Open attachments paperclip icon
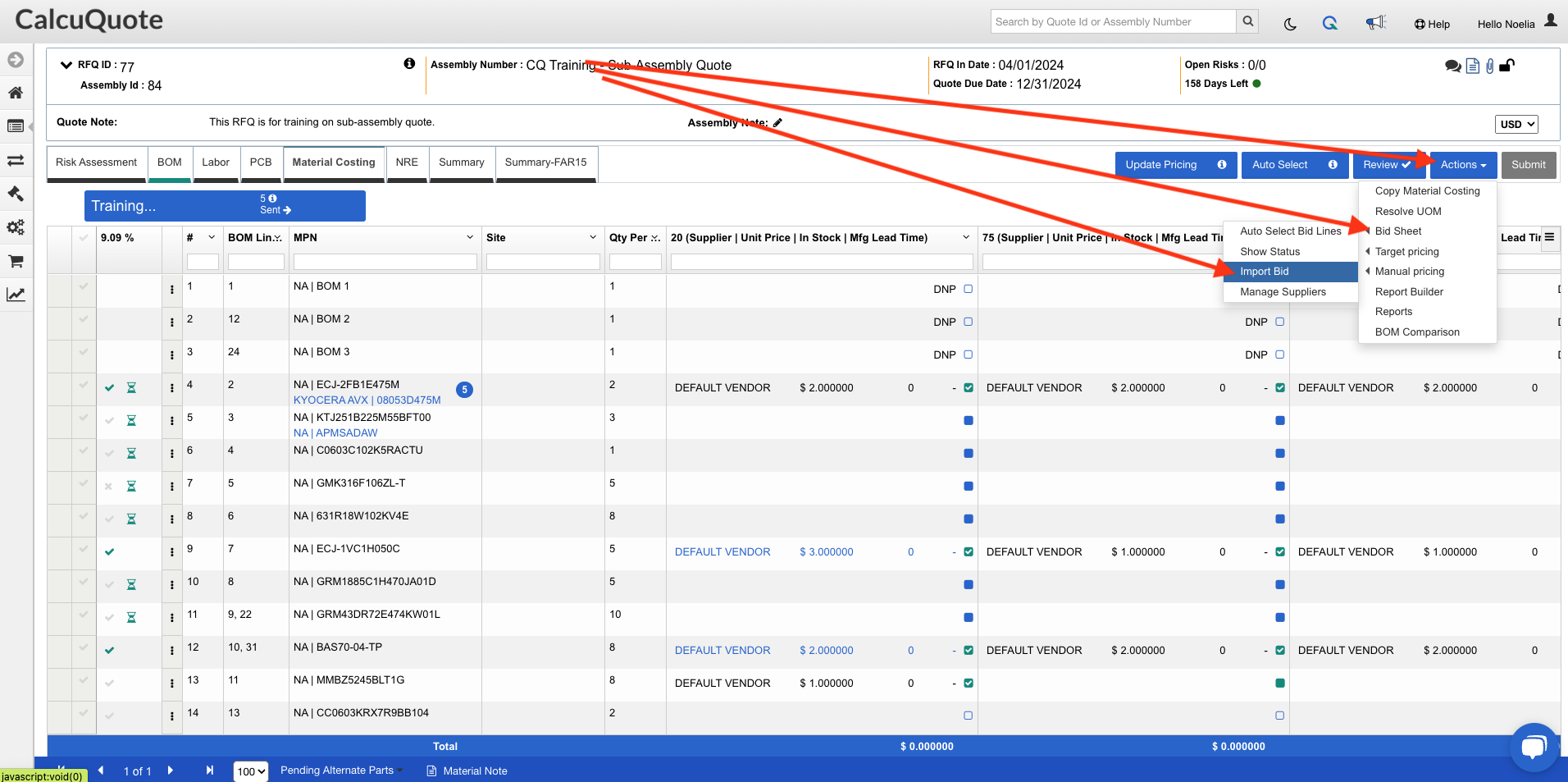This screenshot has width=1568, height=782. pos(1490,66)
